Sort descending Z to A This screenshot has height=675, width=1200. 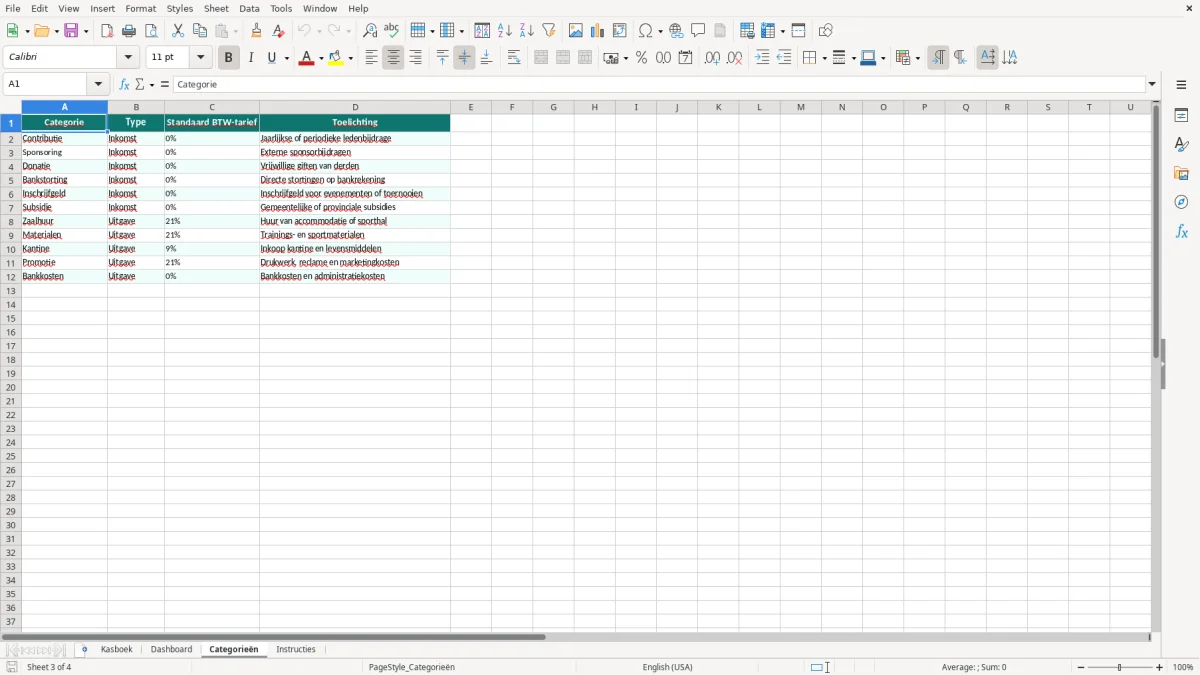pos(527,31)
